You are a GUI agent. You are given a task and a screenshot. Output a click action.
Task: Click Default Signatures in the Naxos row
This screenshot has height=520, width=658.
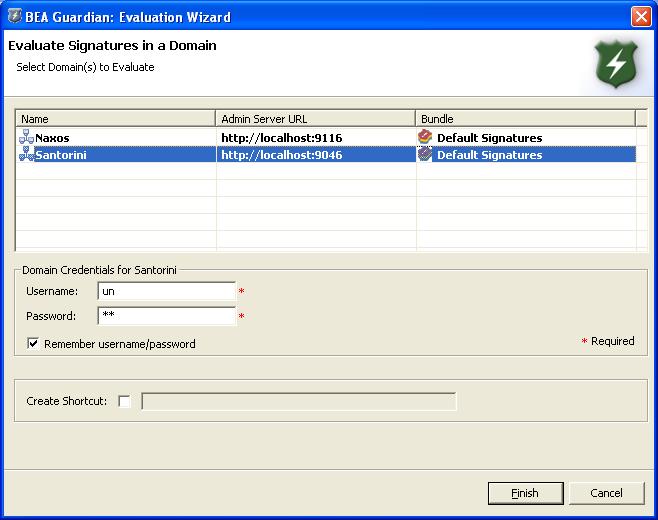489,138
